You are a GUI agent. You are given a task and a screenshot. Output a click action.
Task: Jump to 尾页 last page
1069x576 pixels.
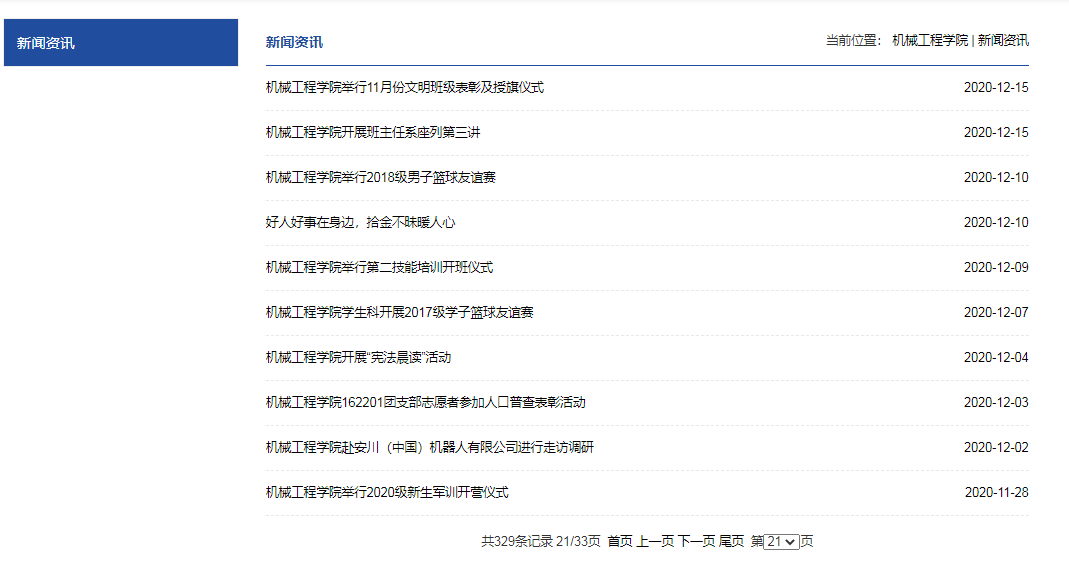(x=731, y=541)
